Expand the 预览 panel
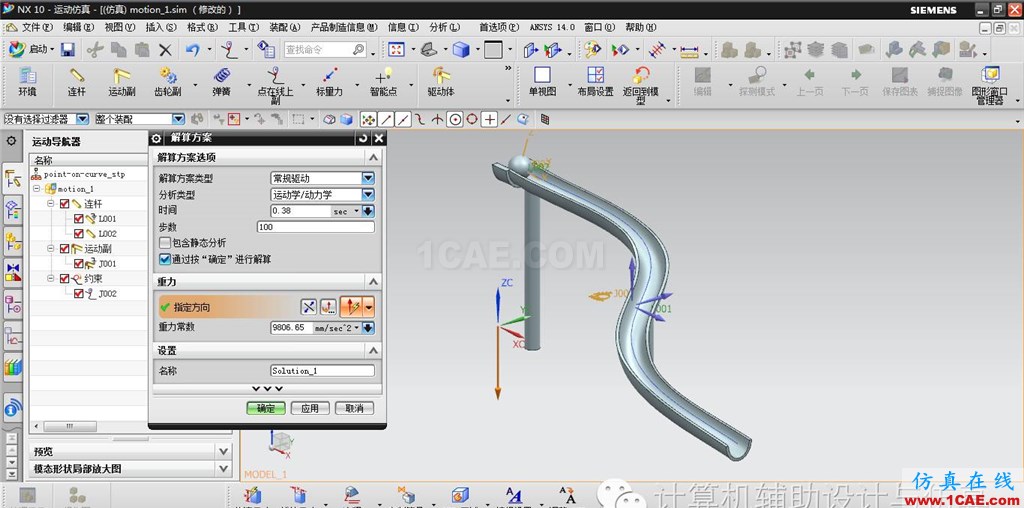 pos(223,452)
